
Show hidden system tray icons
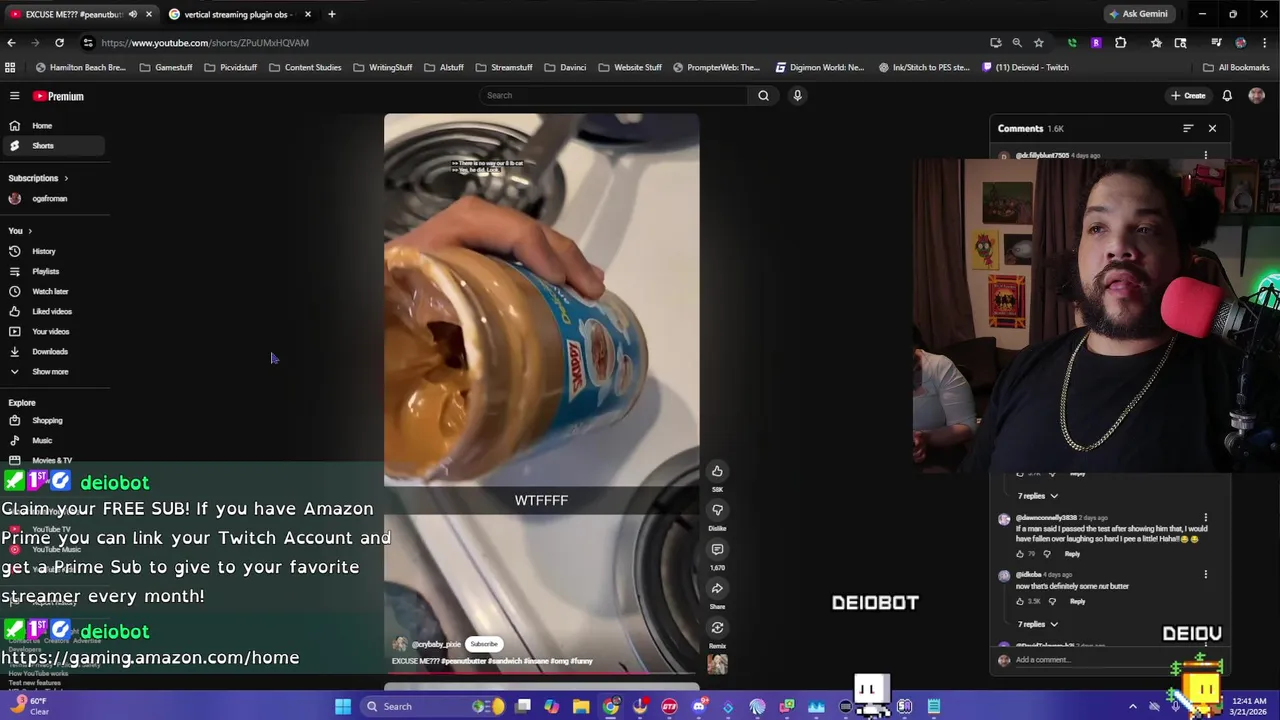(1132, 706)
